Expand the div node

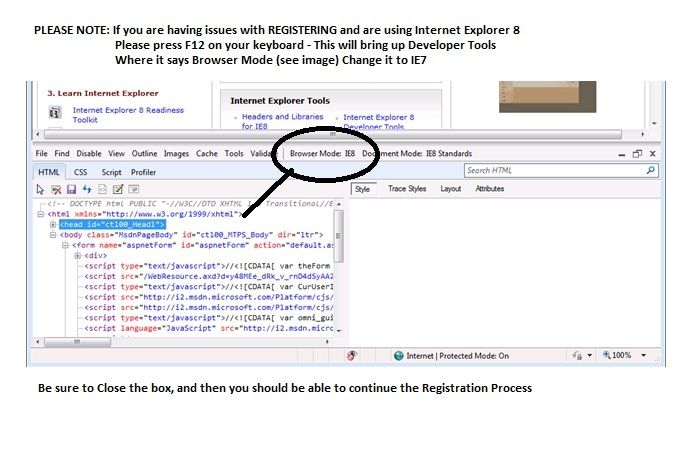(x=77, y=255)
